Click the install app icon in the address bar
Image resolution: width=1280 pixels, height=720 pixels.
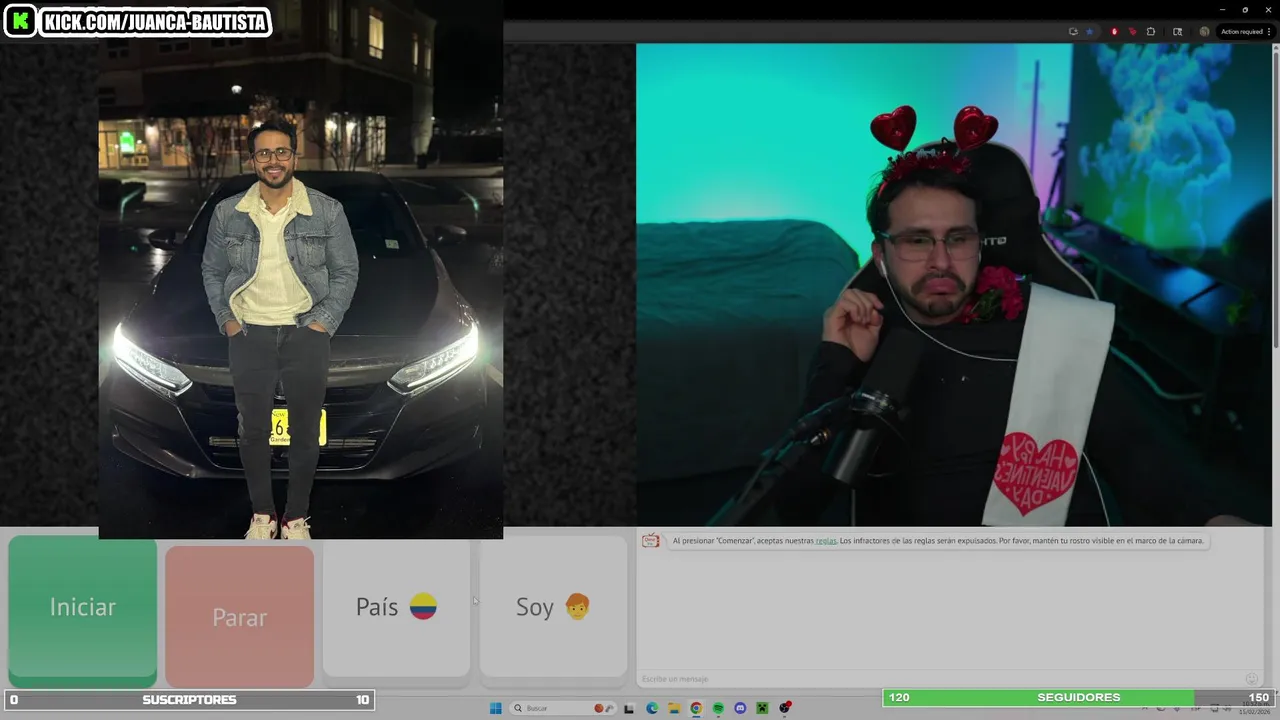(x=1073, y=31)
